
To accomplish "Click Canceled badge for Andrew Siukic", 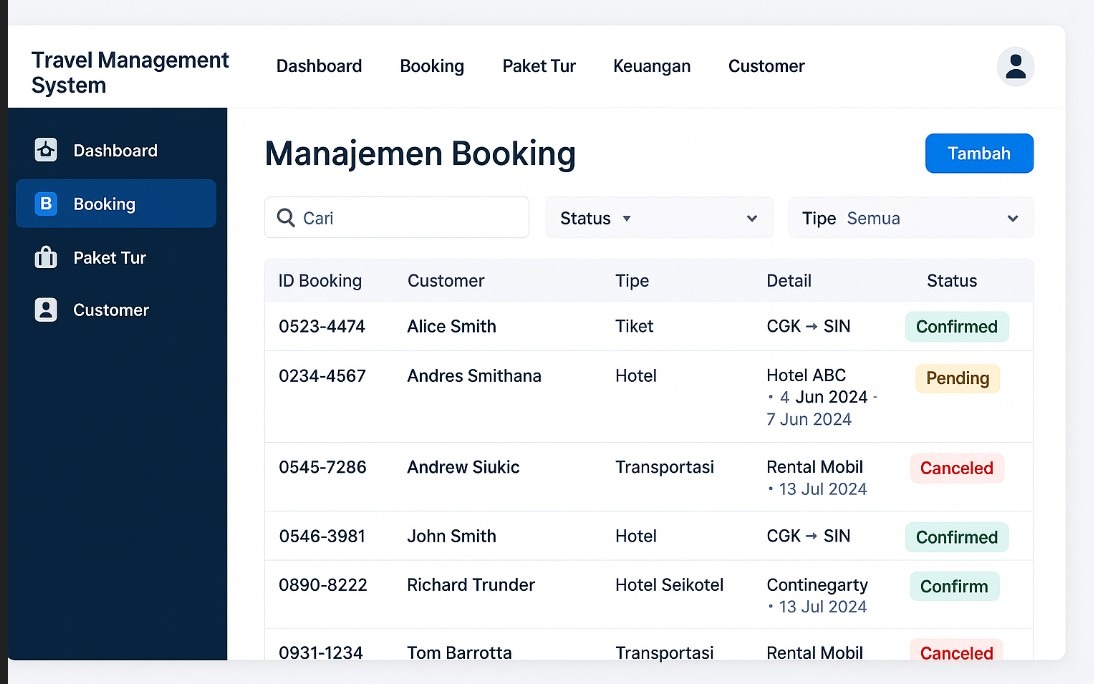I will [957, 468].
